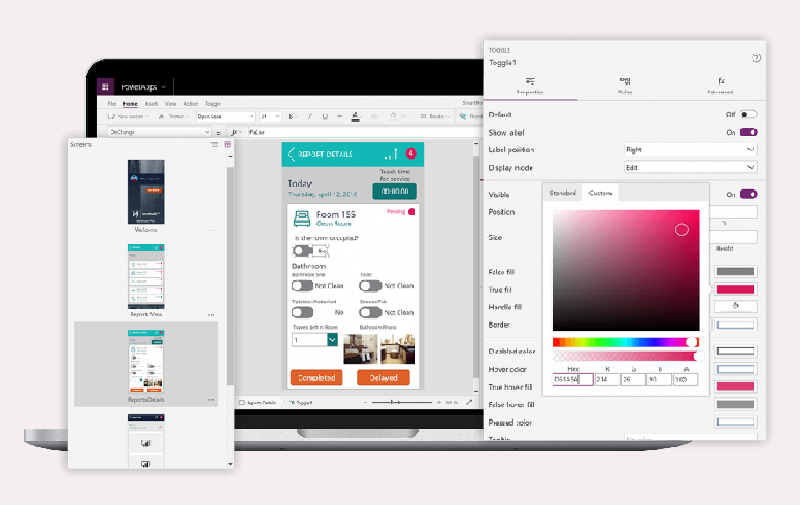The width and height of the screenshot is (800, 505).
Task: Click the hue rainbow slider
Action: (x=626, y=342)
